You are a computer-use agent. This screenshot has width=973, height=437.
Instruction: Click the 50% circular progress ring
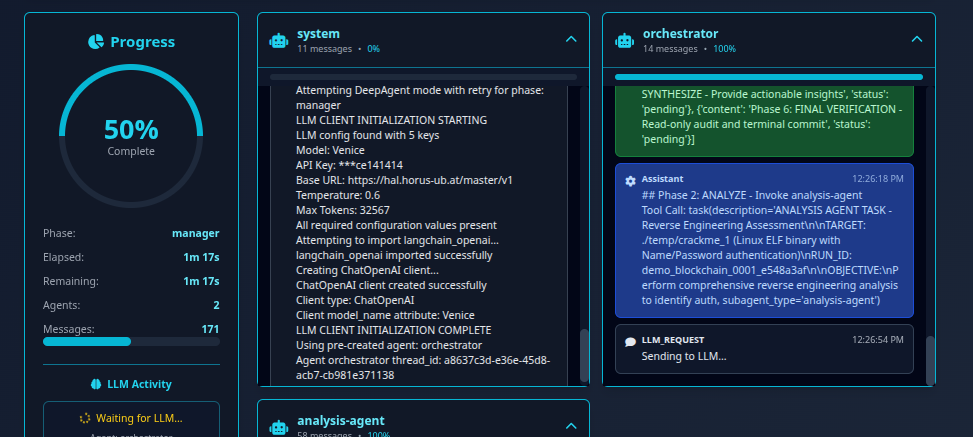pos(131,135)
